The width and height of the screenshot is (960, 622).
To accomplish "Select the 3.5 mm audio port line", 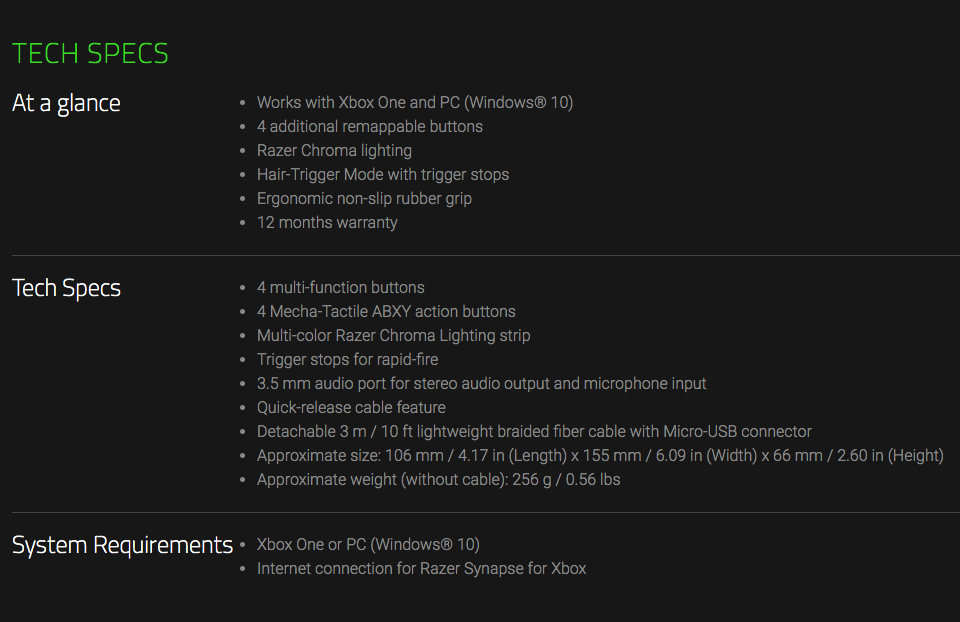I will [x=481, y=383].
